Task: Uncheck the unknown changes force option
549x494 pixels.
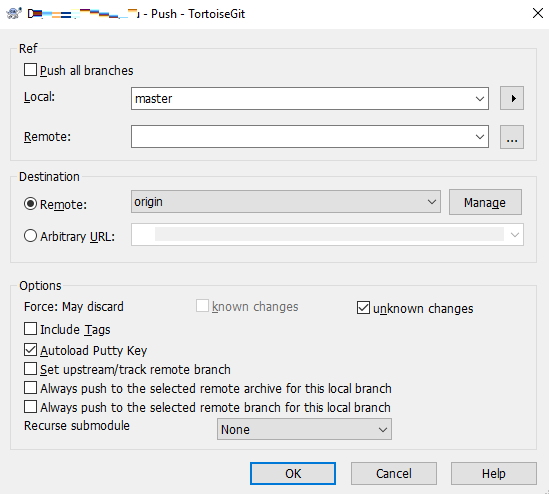Action: [x=363, y=307]
